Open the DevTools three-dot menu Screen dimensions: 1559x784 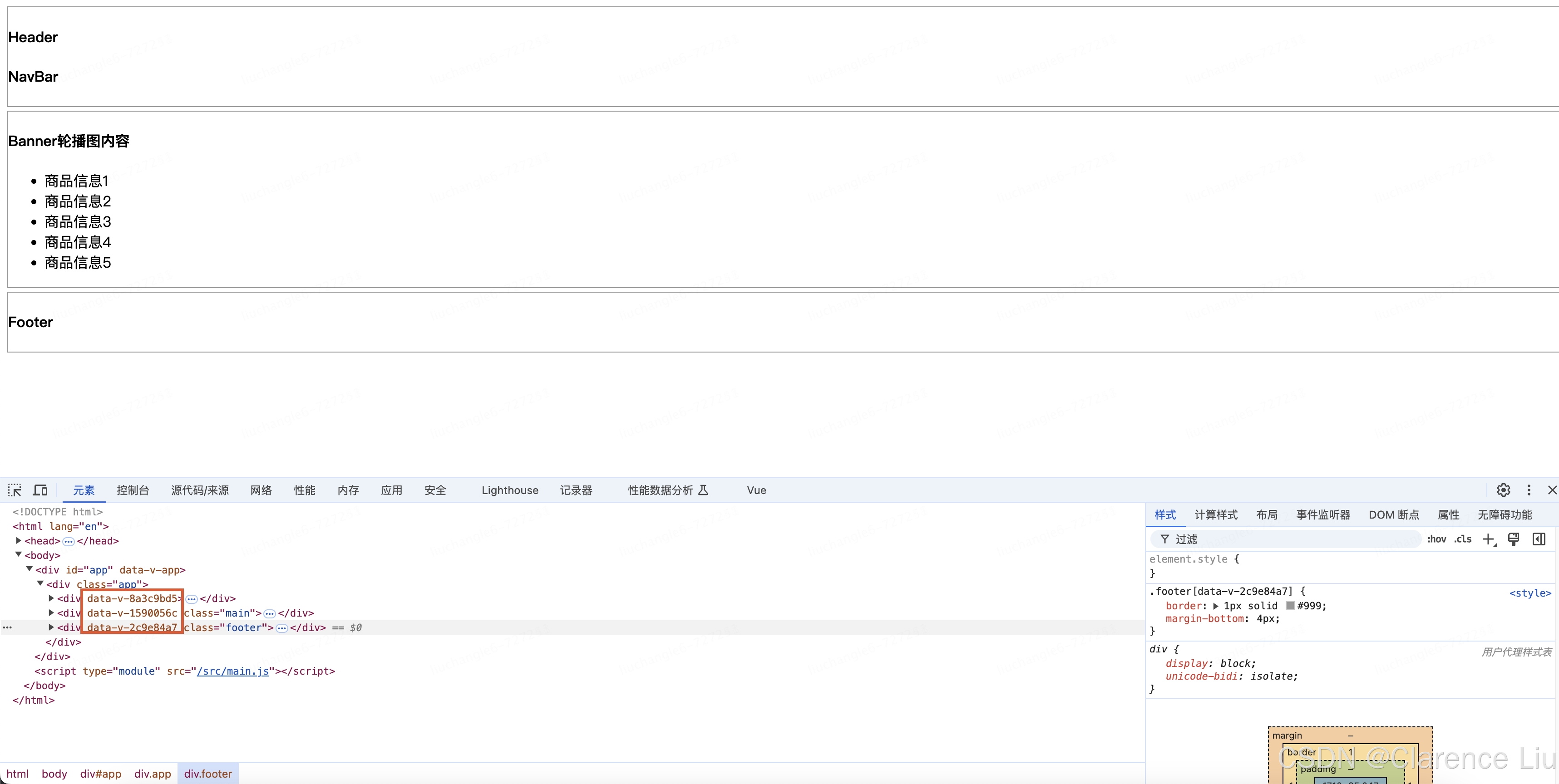coord(1529,490)
